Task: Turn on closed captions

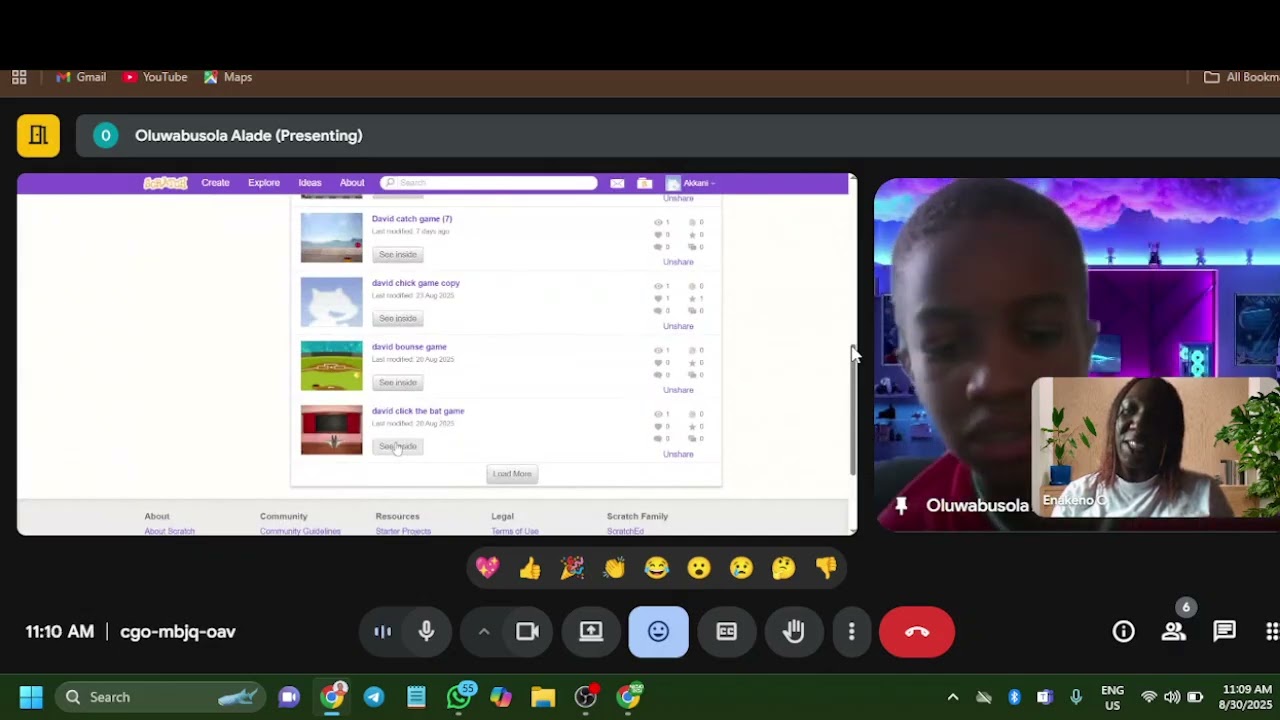Action: pyautogui.click(x=726, y=631)
